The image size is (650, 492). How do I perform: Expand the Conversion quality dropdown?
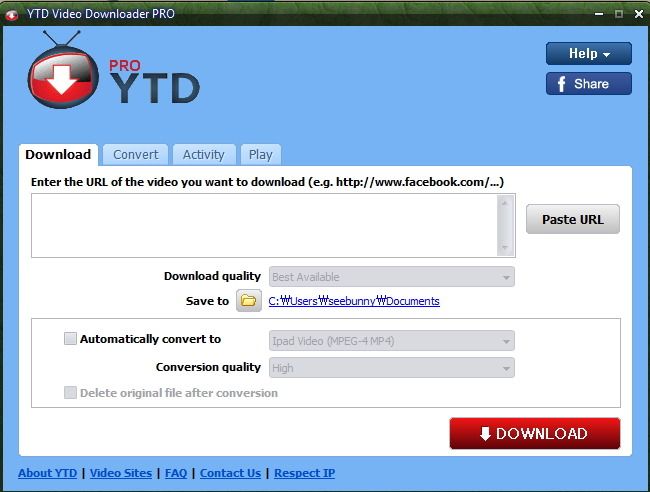click(392, 368)
